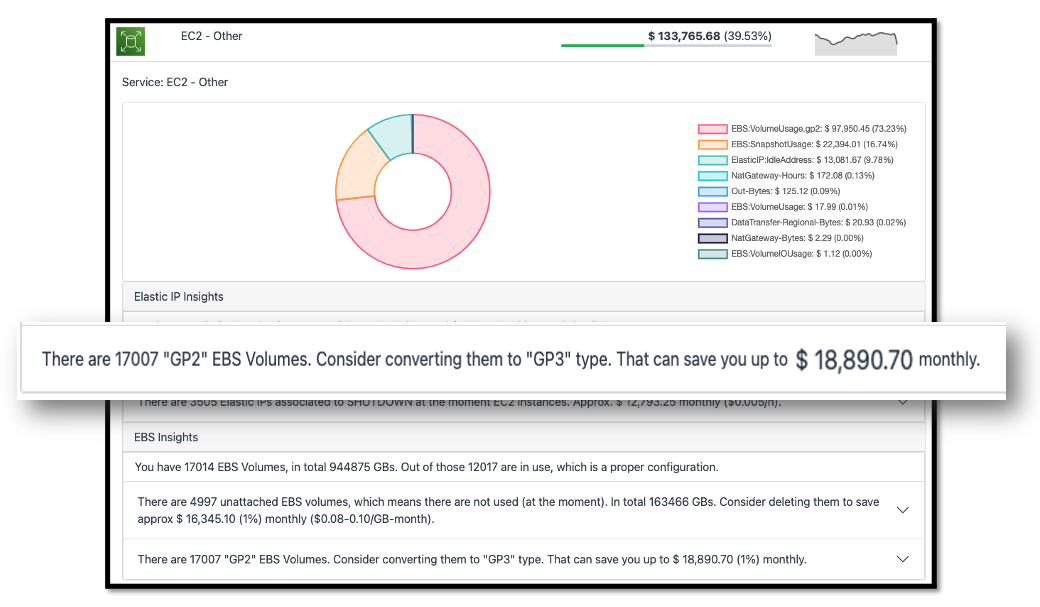Toggle EBS:SnapshotUsage legend swatch
The image size is (1040, 607).
[712, 144]
